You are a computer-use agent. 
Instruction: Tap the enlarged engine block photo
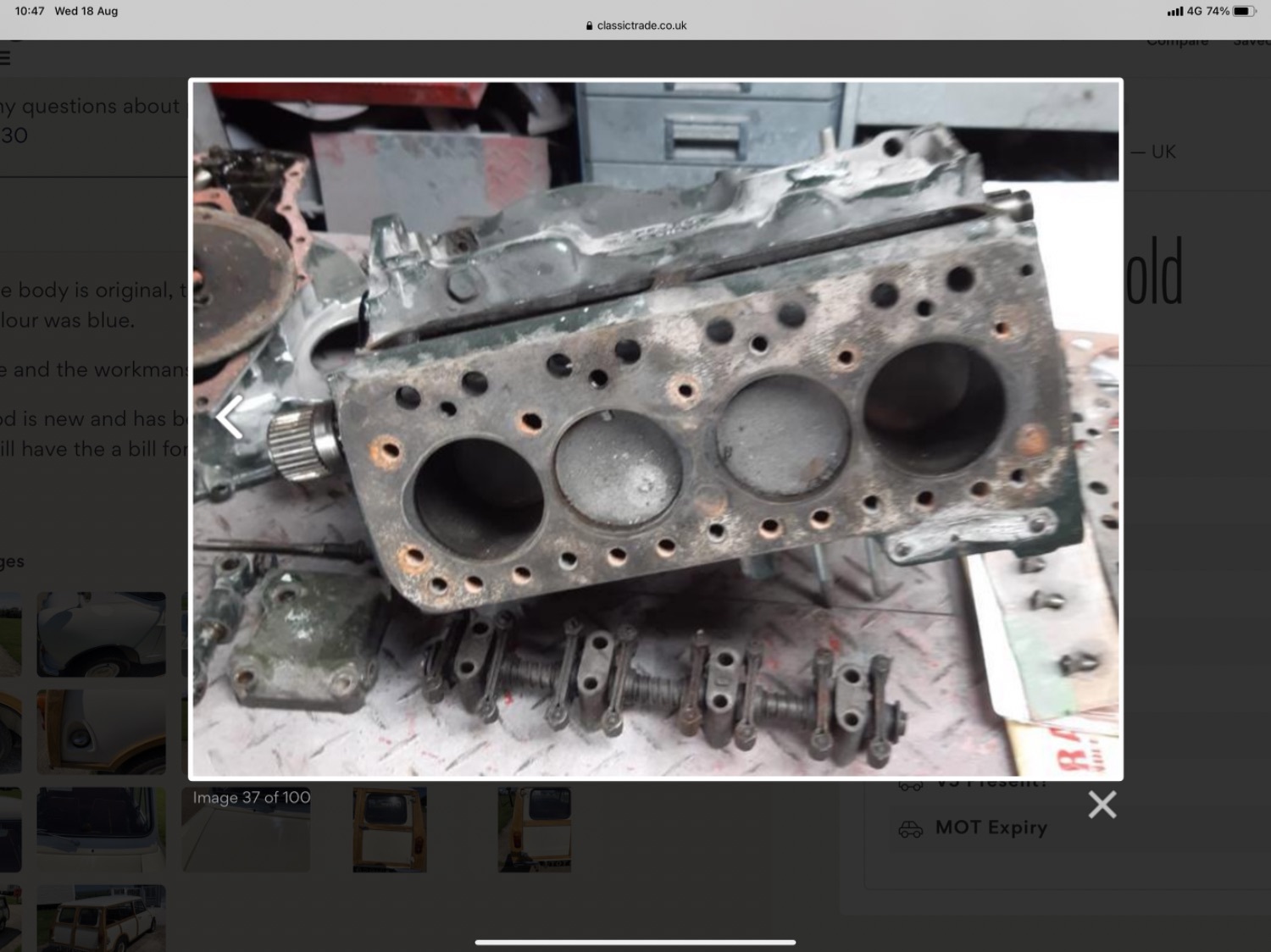(x=656, y=429)
